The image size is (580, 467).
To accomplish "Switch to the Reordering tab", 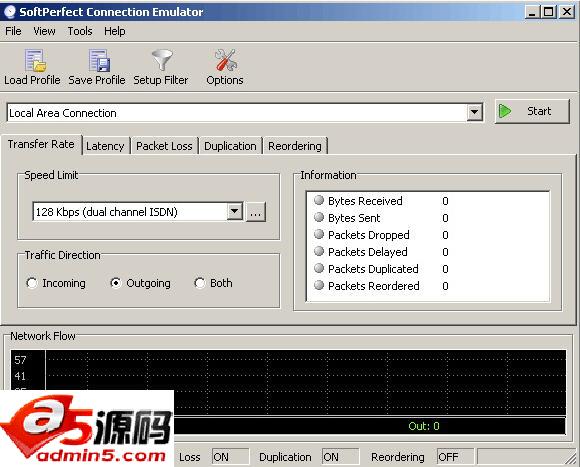I will click(x=295, y=146).
